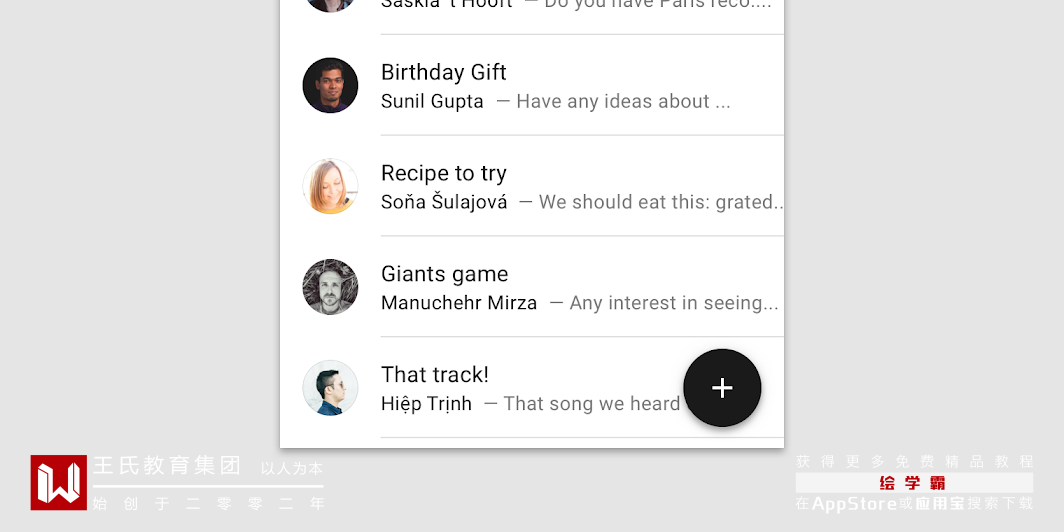Open the Recipe to try message
The height and width of the screenshot is (532, 1064).
click(444, 173)
